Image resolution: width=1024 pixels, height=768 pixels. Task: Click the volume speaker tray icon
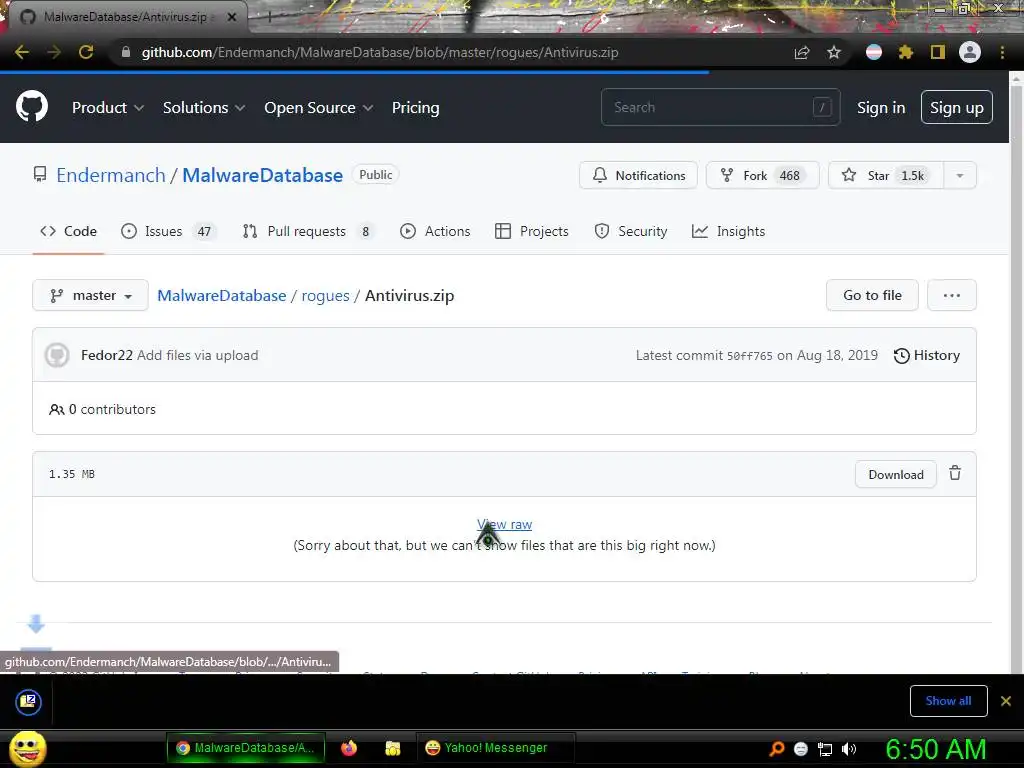848,749
